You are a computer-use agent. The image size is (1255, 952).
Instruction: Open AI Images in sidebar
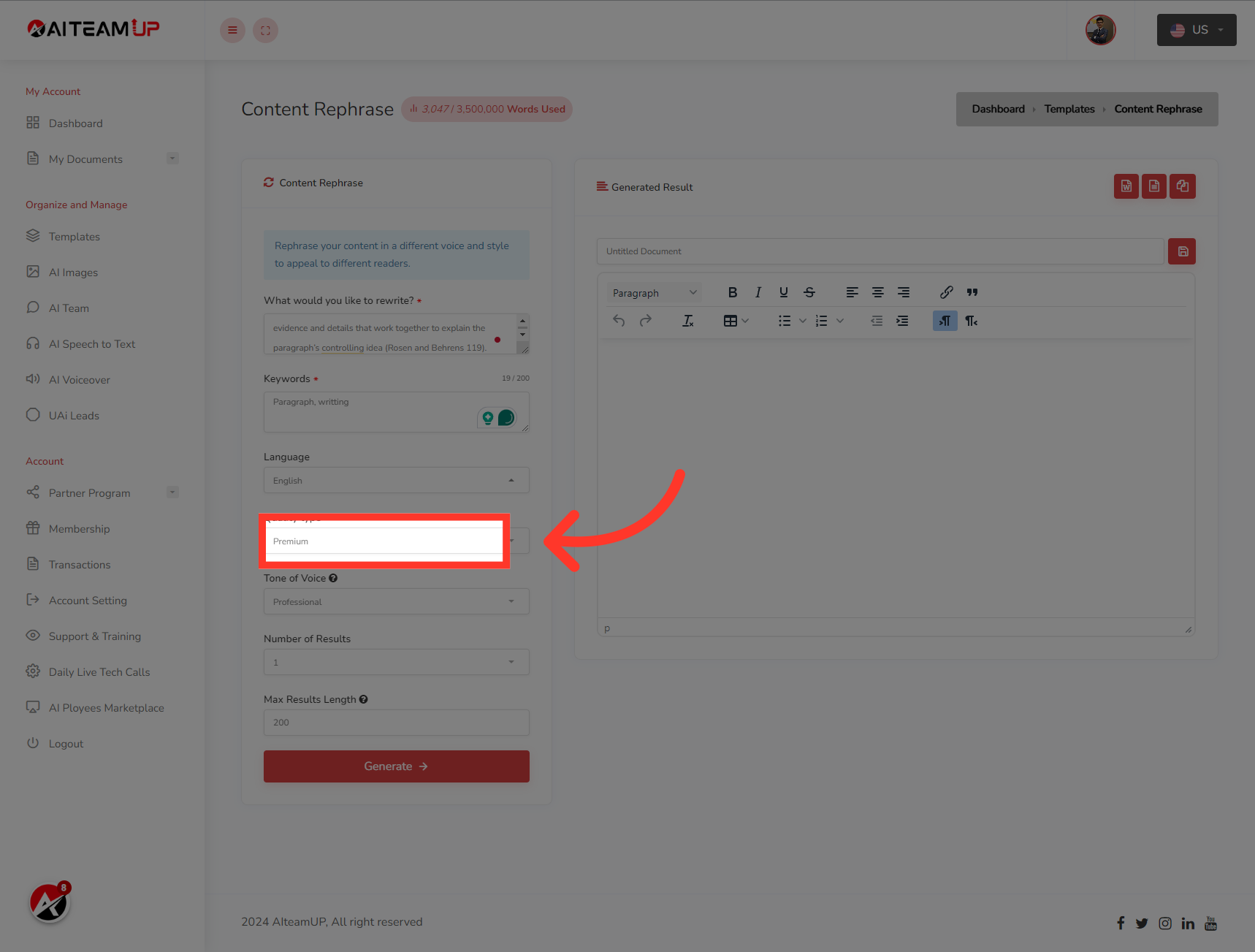(73, 273)
